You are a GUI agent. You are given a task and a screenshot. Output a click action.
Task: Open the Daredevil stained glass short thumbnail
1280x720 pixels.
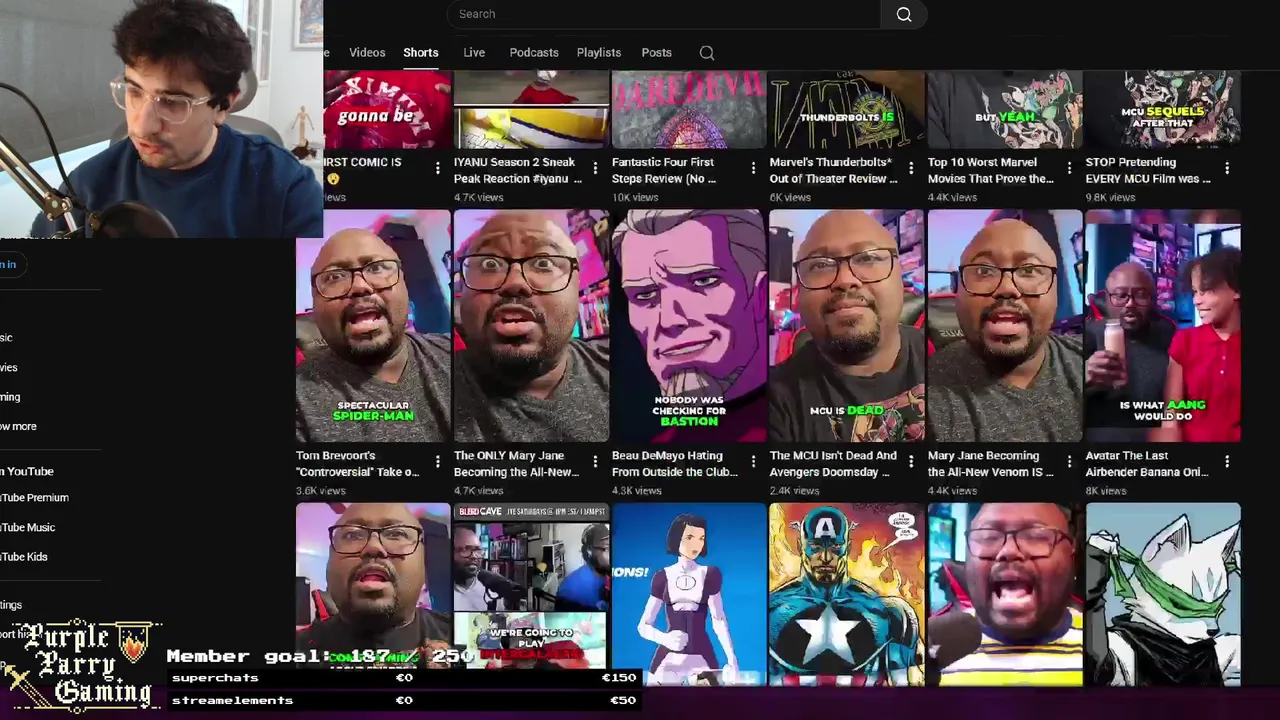(689, 109)
